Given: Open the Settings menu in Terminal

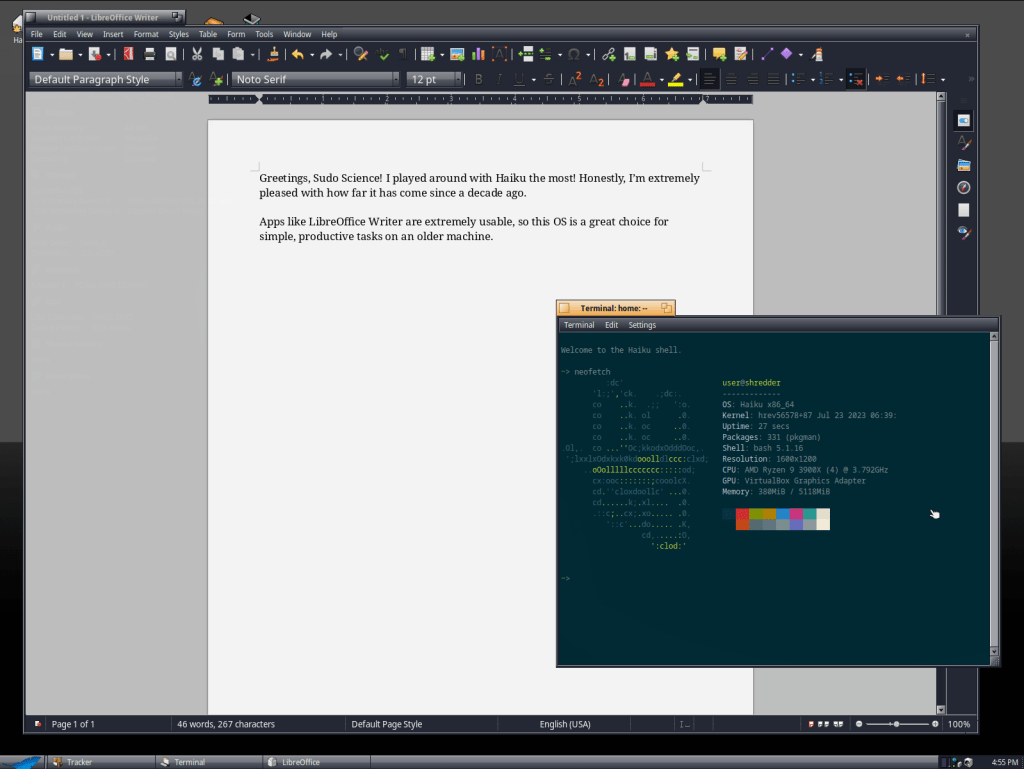Looking at the screenshot, I should 642,325.
